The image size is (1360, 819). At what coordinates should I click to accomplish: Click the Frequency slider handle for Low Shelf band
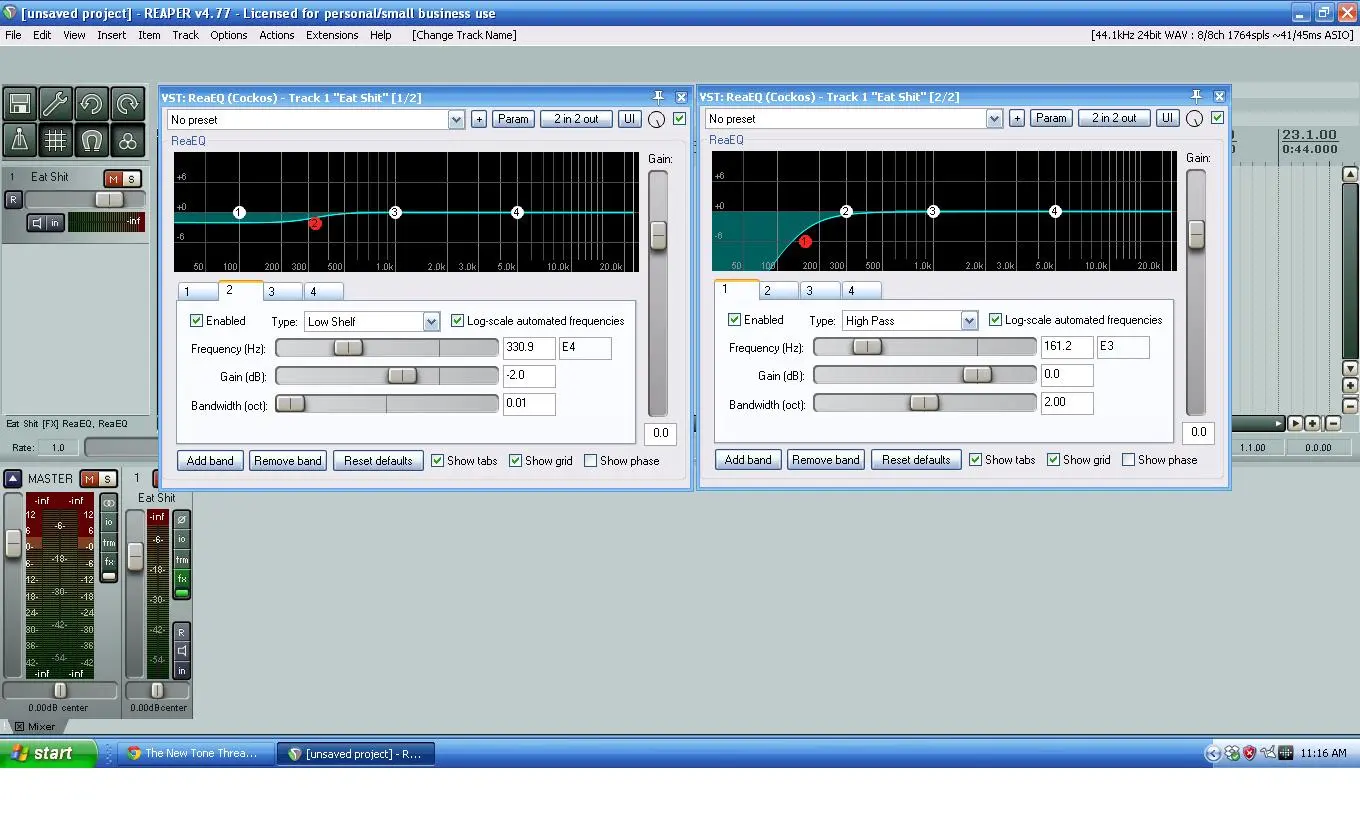pyautogui.click(x=348, y=348)
